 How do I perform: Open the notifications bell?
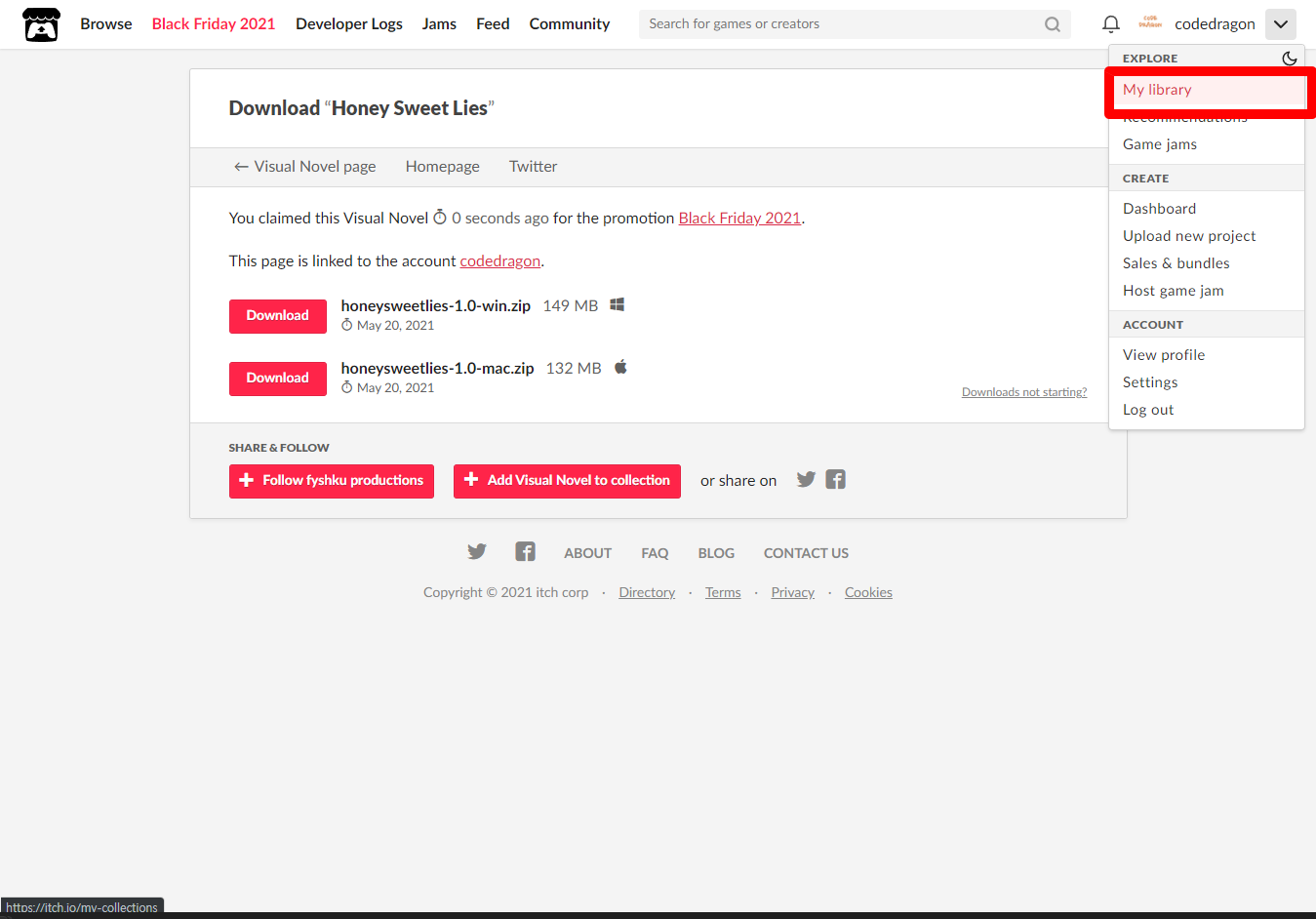(x=1110, y=24)
